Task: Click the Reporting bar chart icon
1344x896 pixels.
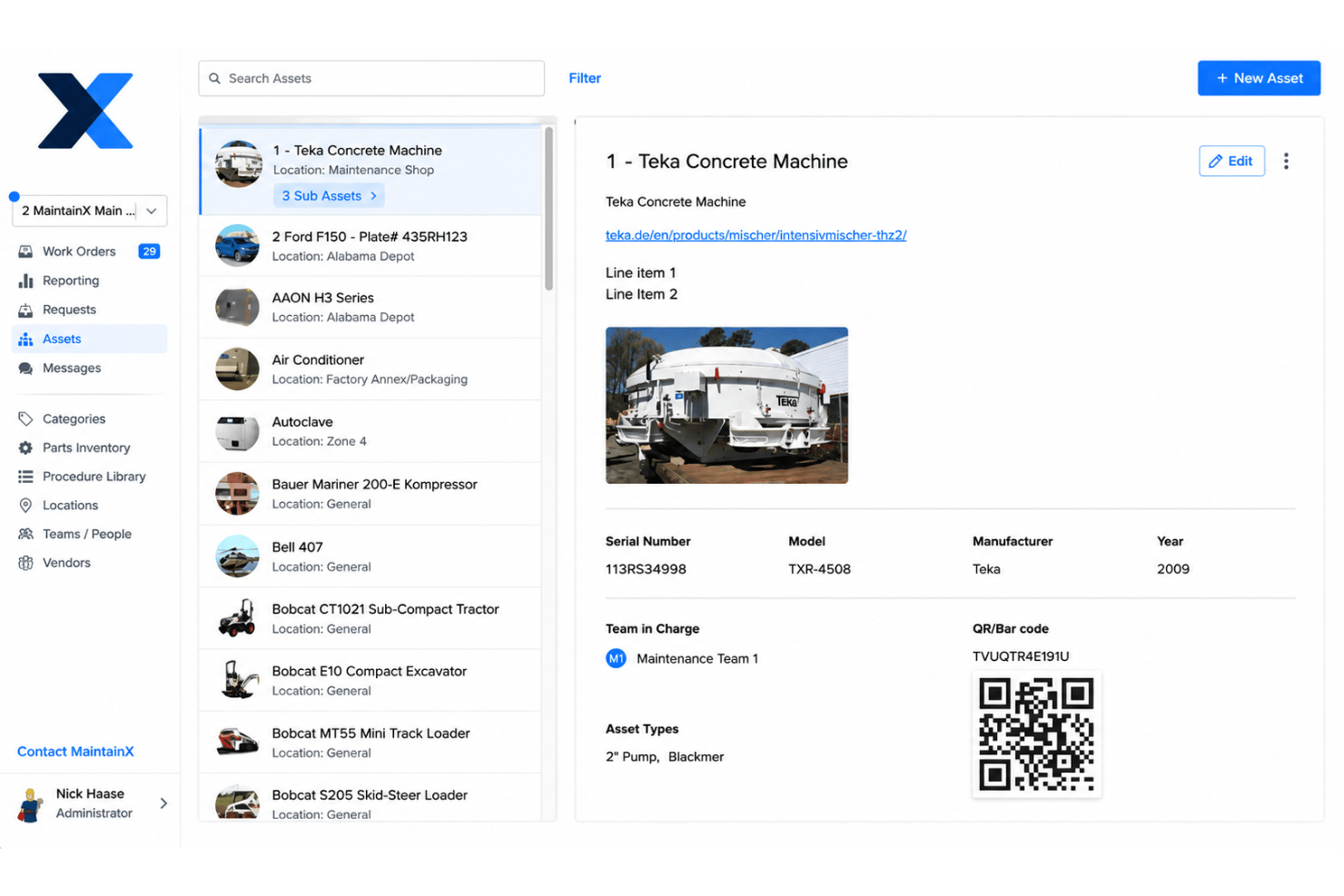Action: click(x=25, y=281)
